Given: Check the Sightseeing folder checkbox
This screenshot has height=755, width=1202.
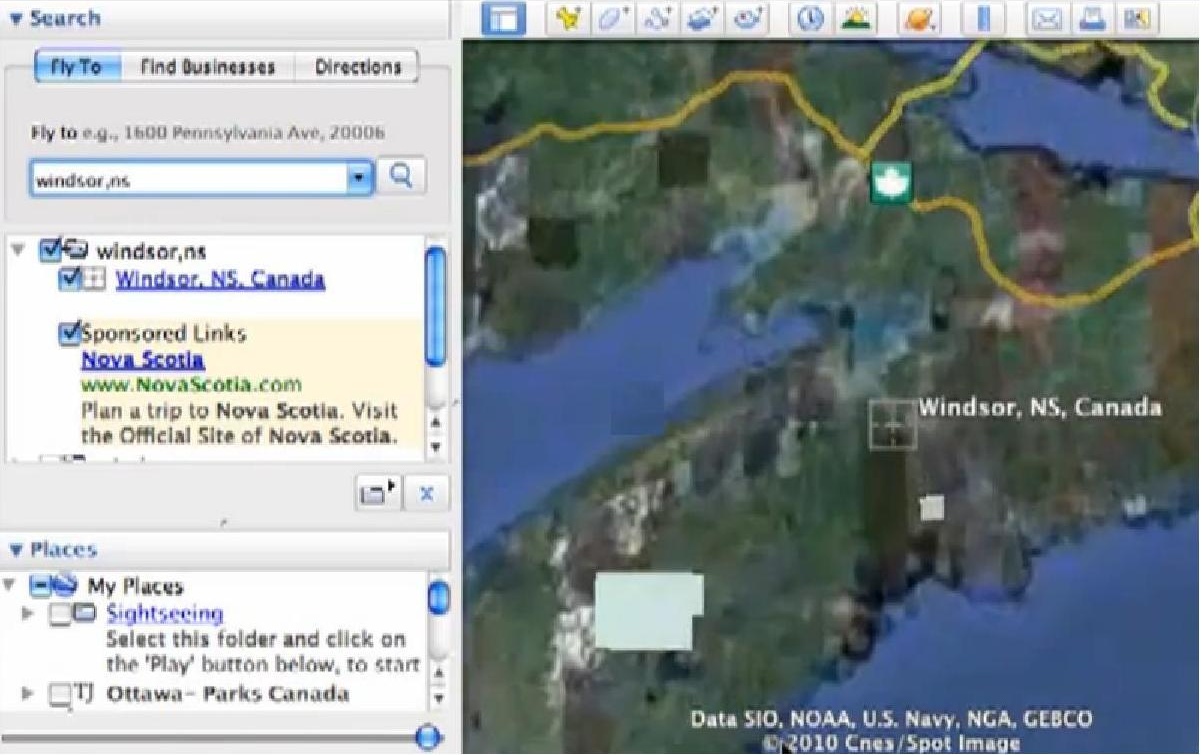Looking at the screenshot, I should [x=60, y=614].
